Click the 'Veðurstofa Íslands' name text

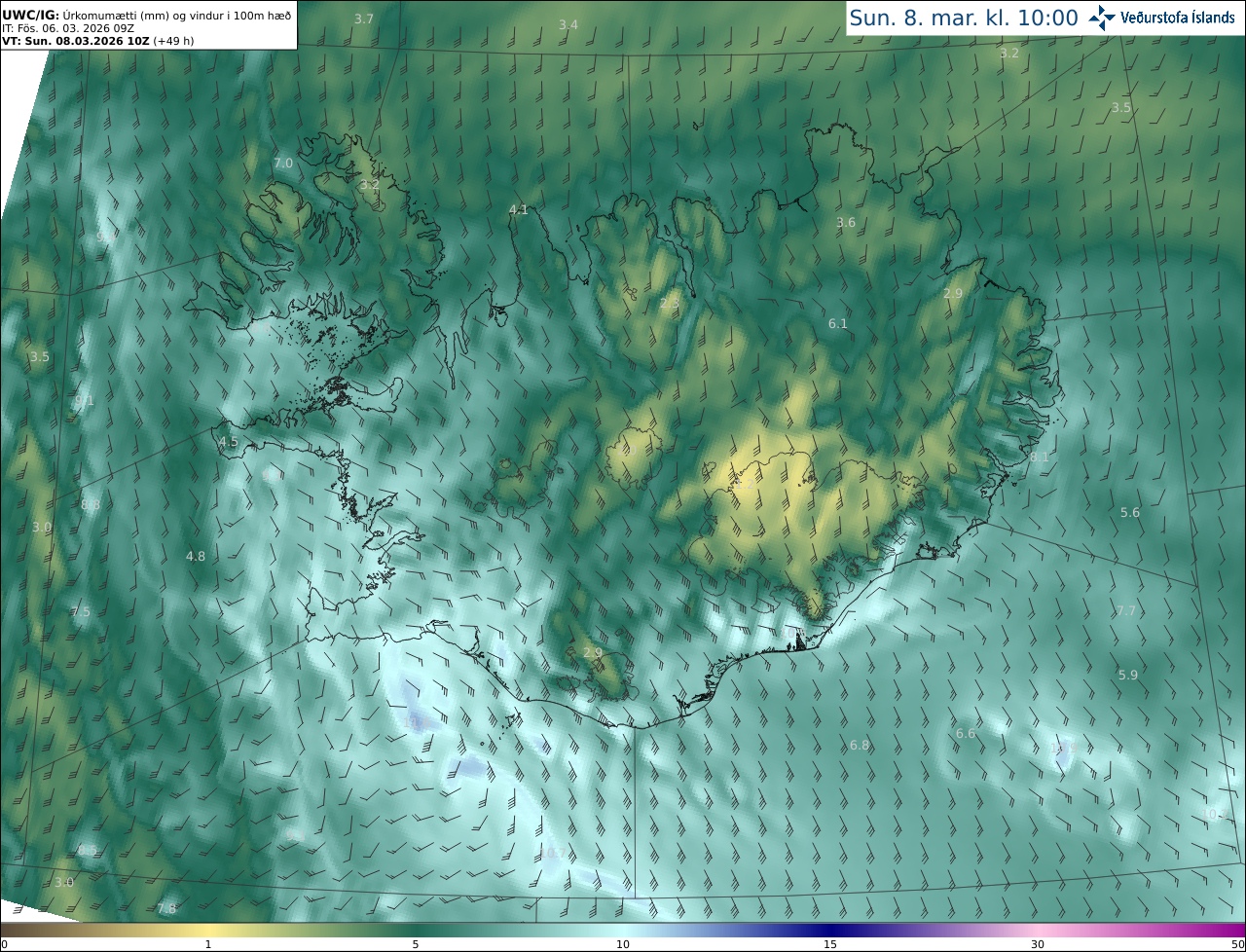[x=1178, y=18]
